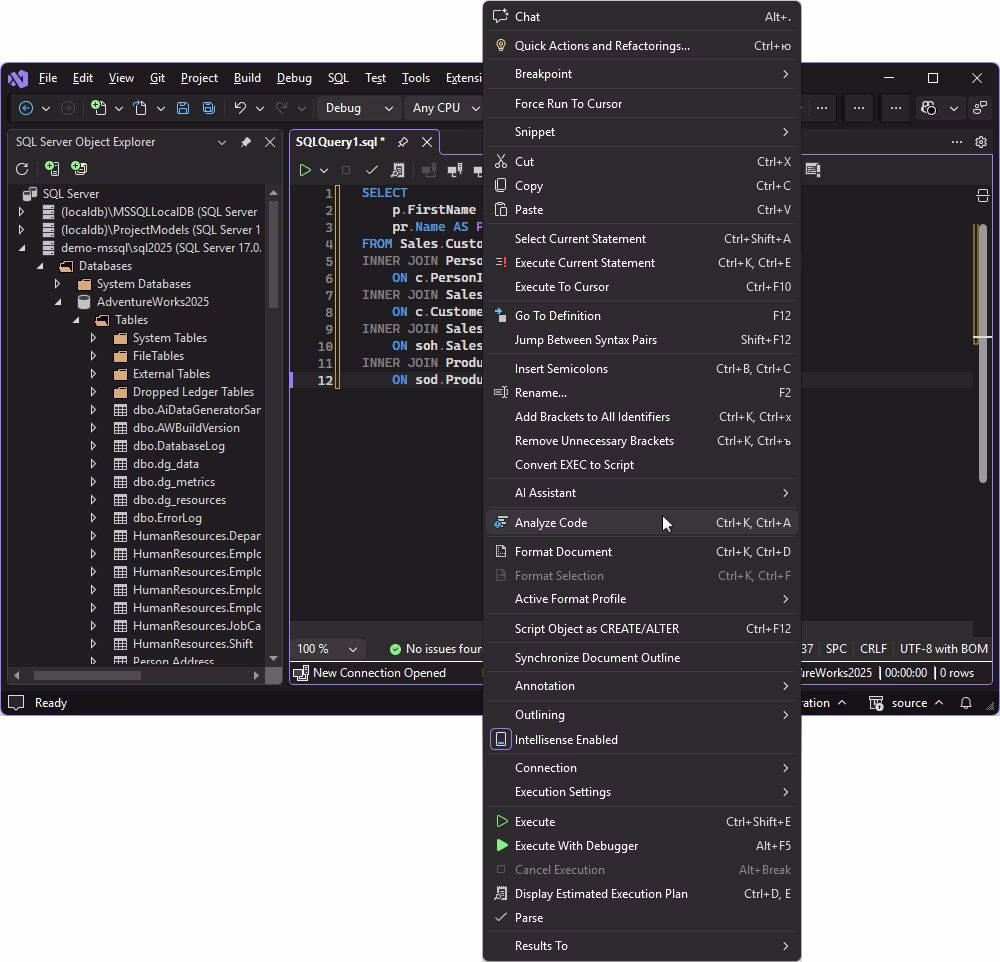Open the 100 % zoom dropdown
The height and width of the screenshot is (962, 1000).
[x=328, y=649]
